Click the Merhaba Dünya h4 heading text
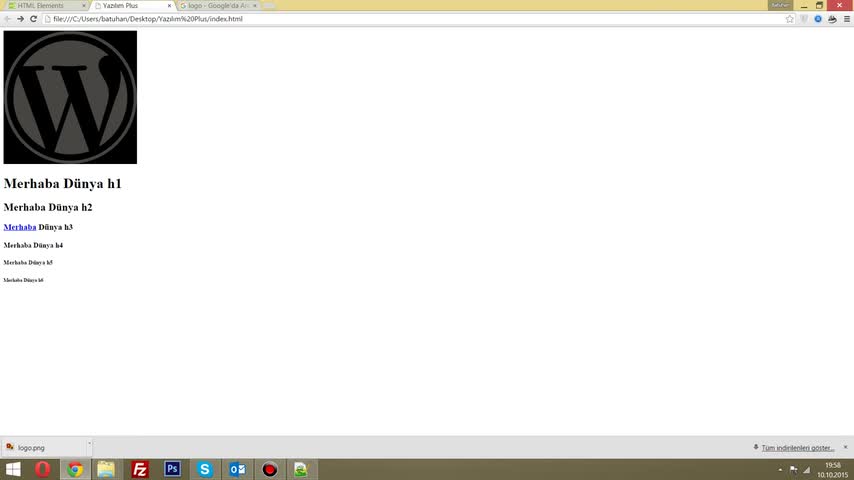This screenshot has height=480, width=854. pos(33,245)
